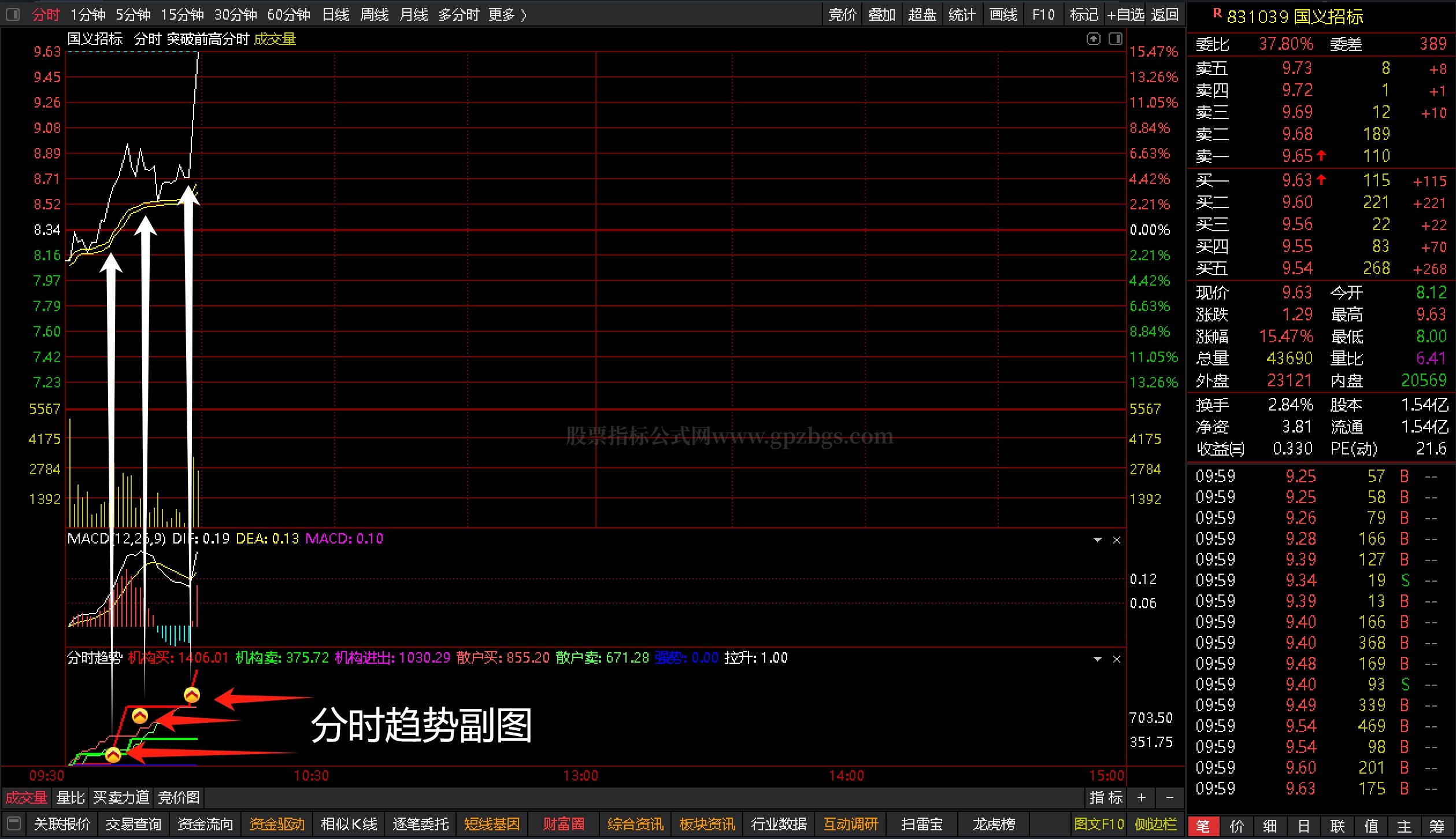This screenshot has height=839, width=1456.
Task: Expand the 分时趋势 panel dropdown arrow
Action: coord(1097,659)
